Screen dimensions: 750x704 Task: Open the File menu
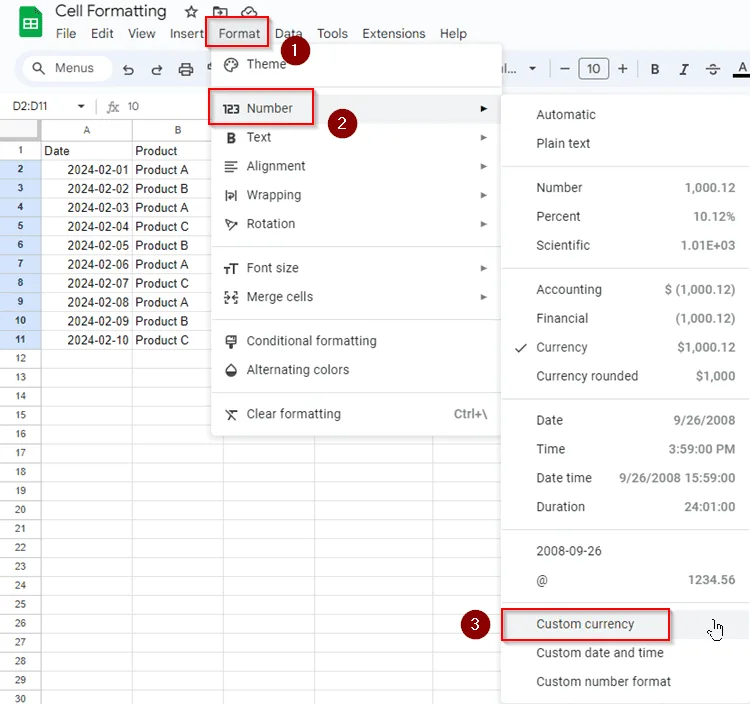tap(66, 33)
